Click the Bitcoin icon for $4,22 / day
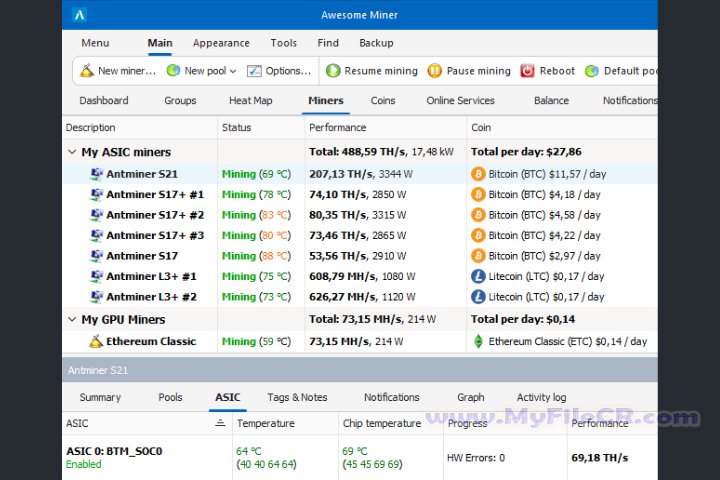This screenshot has width=720, height=480. coord(478,235)
